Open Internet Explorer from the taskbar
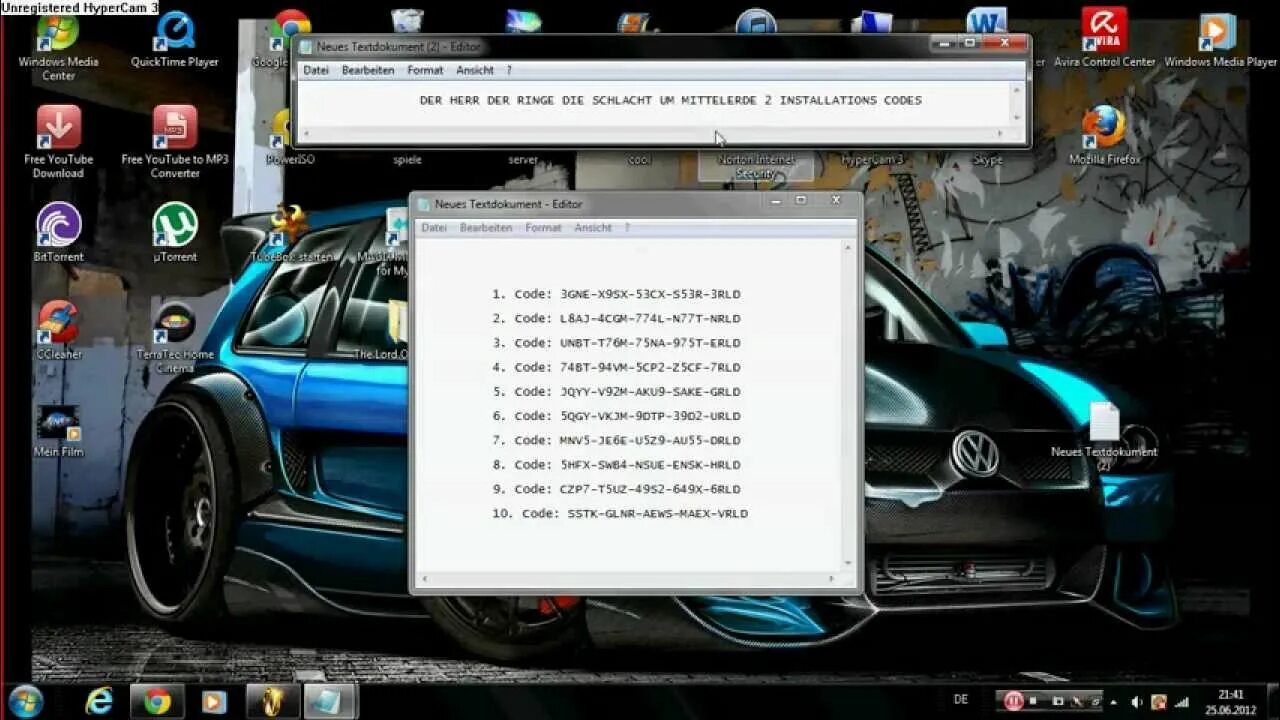This screenshot has width=1280, height=720. 99,701
